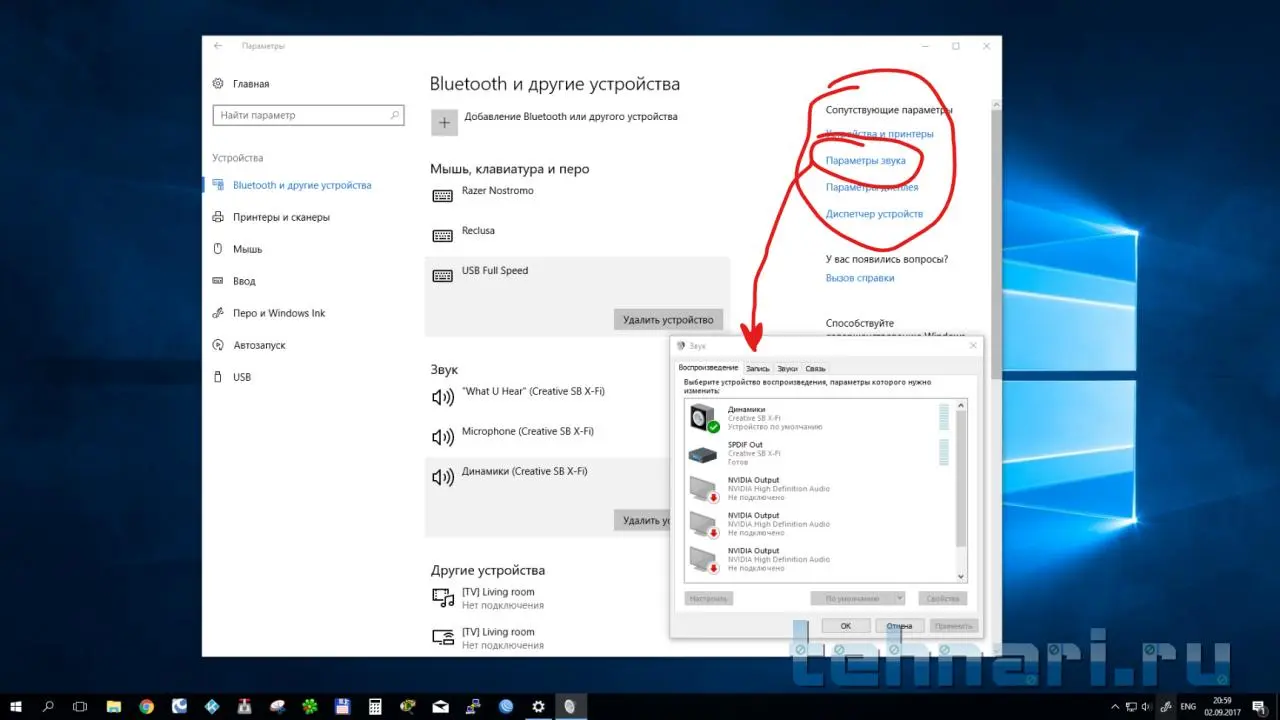Viewport: 1280px width, 720px height.
Task: Select the Razer Nostromo keyboard icon
Action: pyautogui.click(x=442, y=196)
